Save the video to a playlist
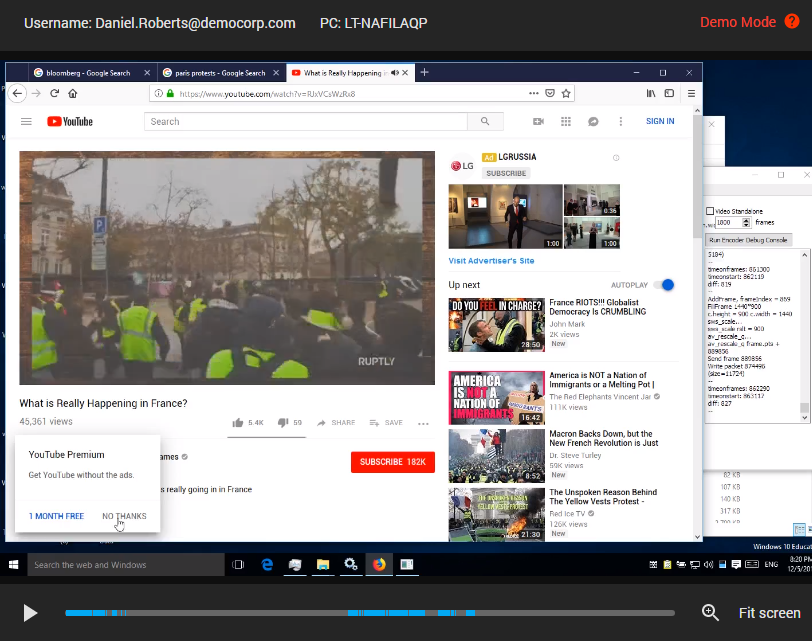 (x=386, y=423)
